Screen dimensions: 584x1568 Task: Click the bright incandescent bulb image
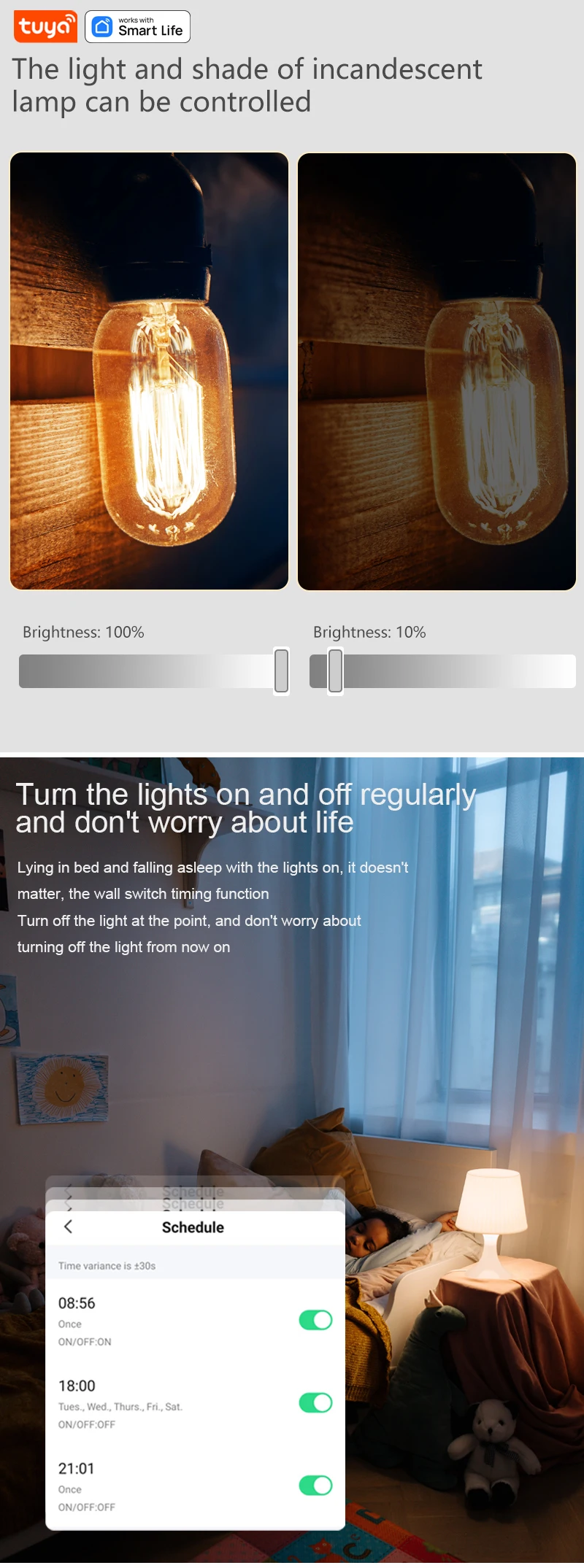149,371
